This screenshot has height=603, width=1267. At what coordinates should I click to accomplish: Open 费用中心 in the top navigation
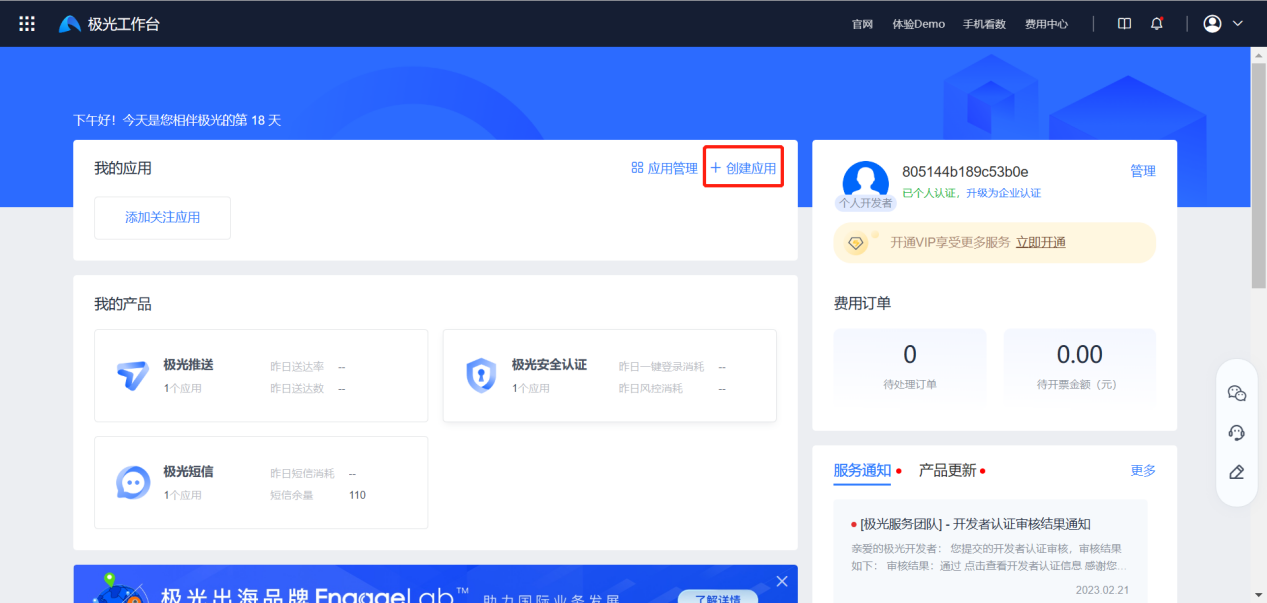1046,24
